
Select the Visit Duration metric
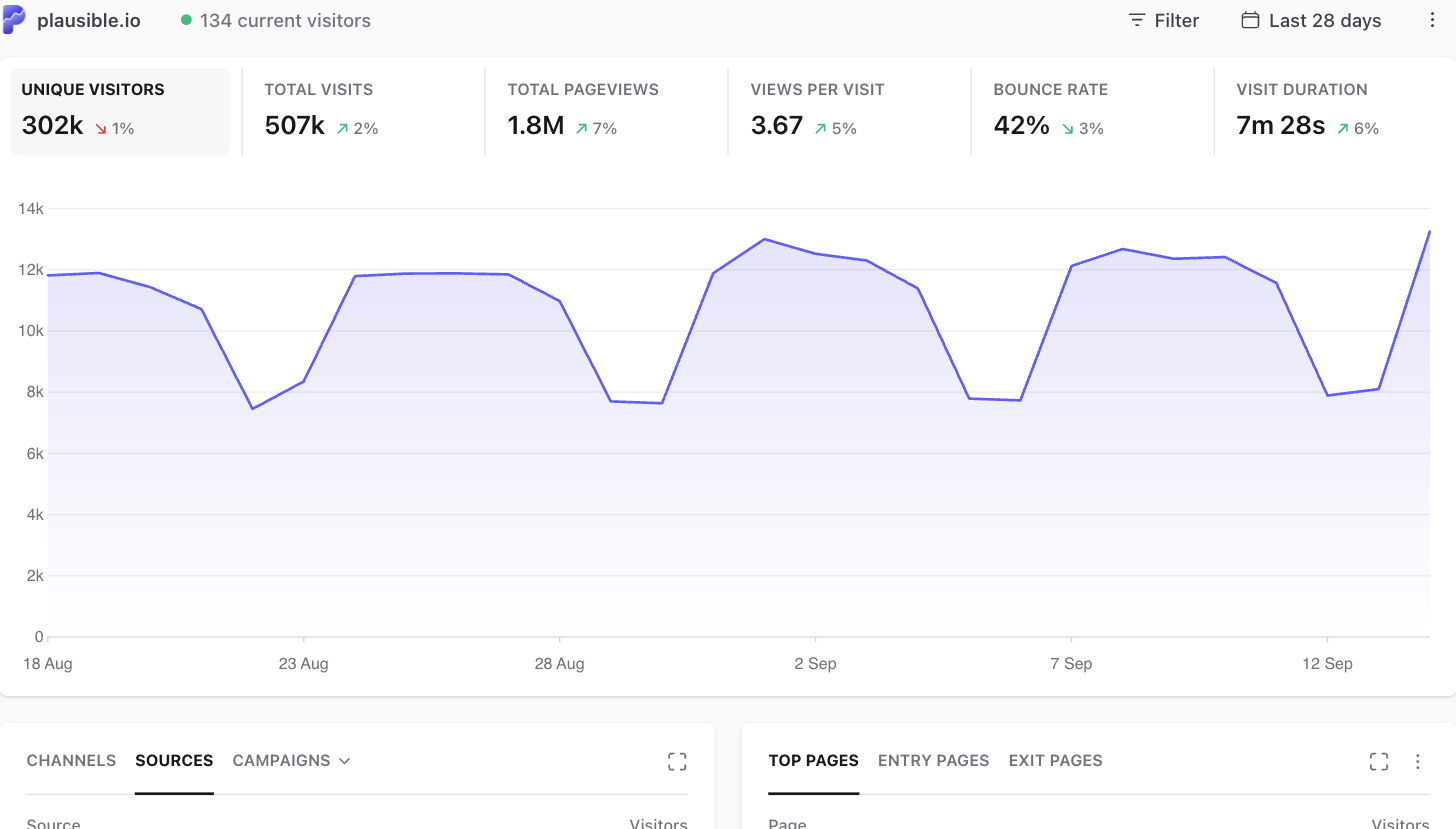tap(1335, 111)
